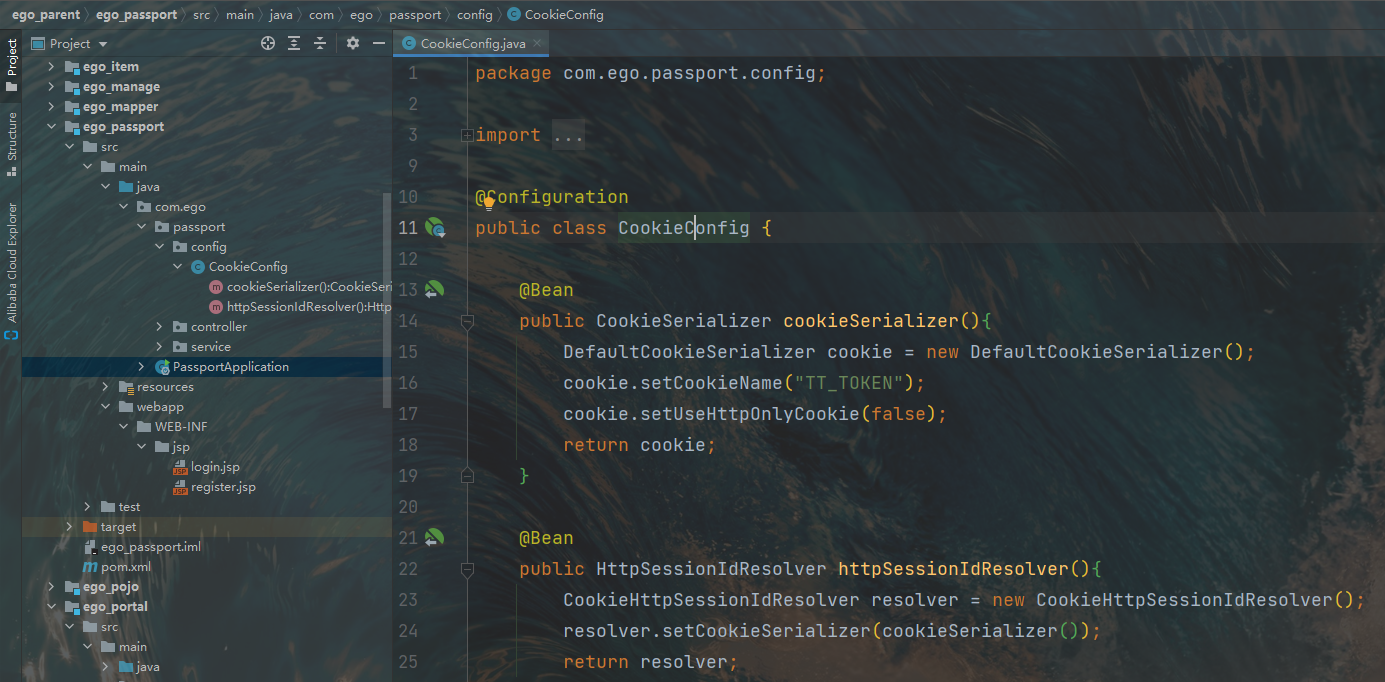Collapse the config package node
1385x682 pixels.
159,247
